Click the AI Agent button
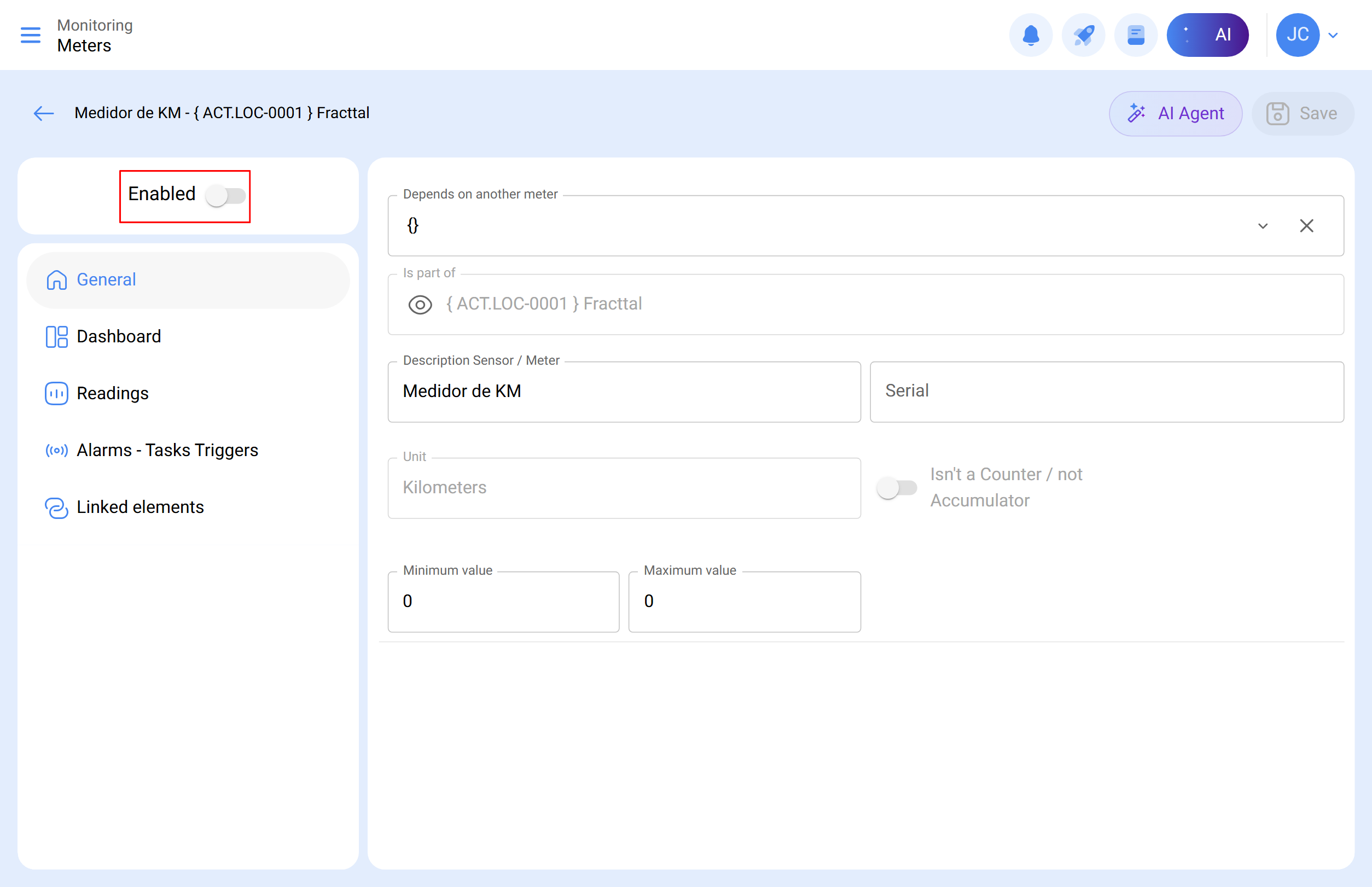 click(x=1176, y=113)
